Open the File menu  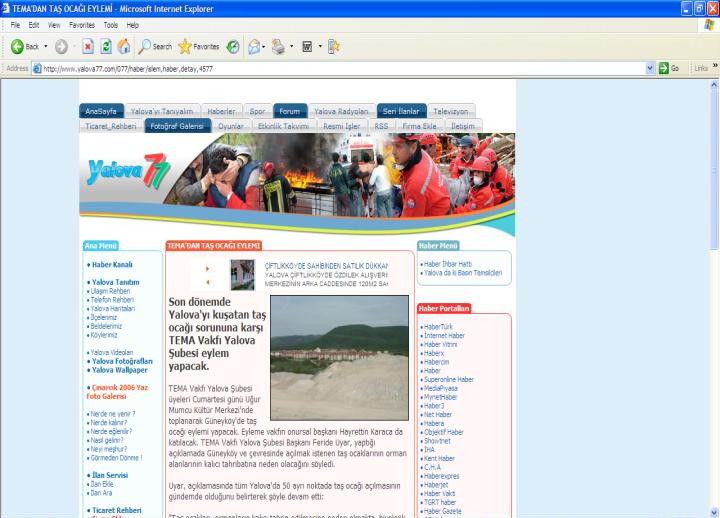tap(15, 25)
